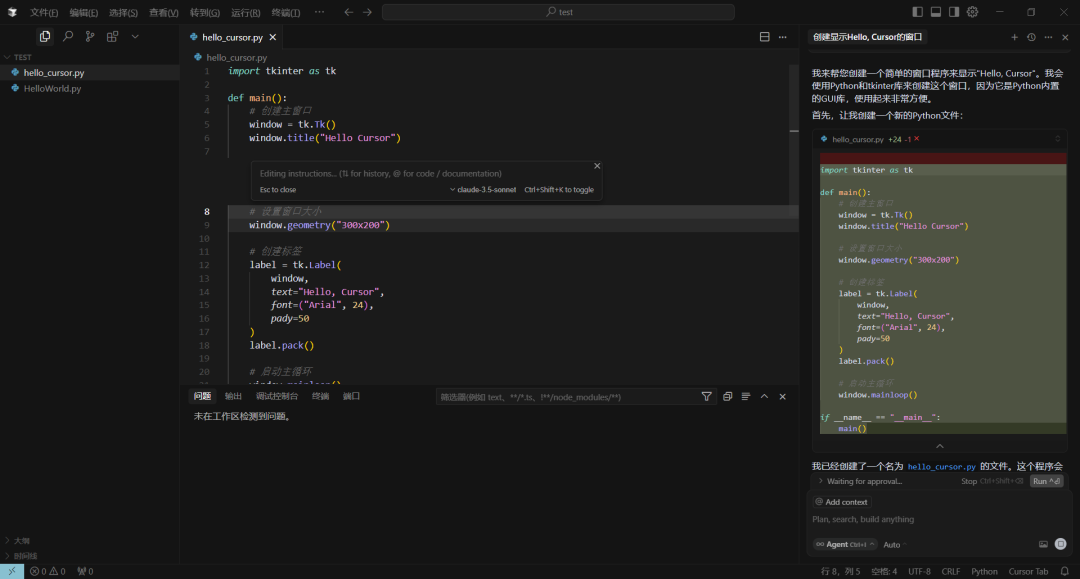
Task: Open the Agent mode dropdown
Action: coord(844,545)
